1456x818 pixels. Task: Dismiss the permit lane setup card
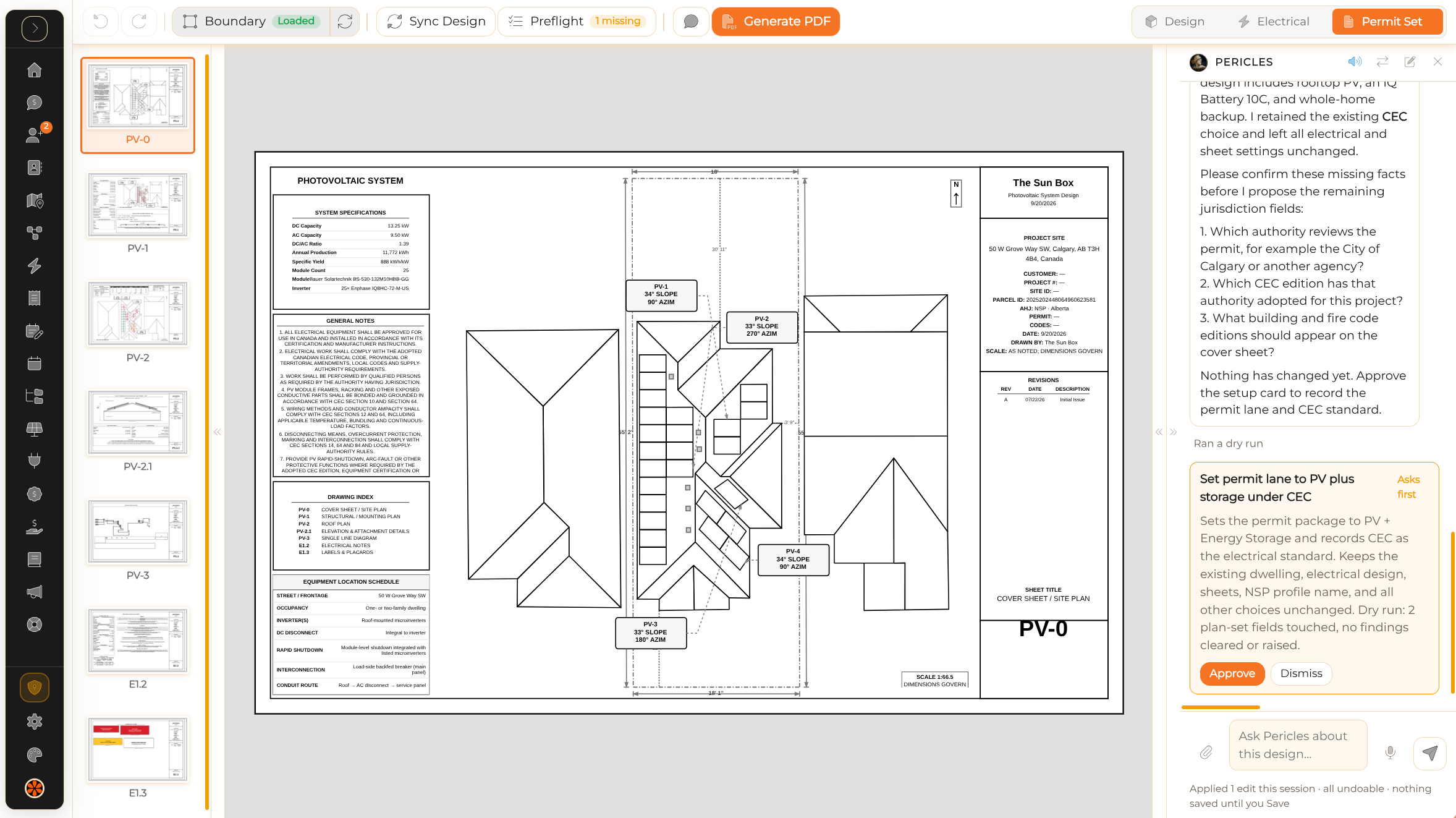pyautogui.click(x=1301, y=673)
